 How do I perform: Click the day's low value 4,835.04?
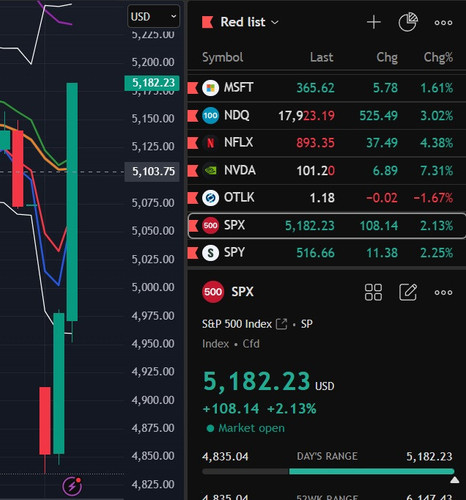click(x=225, y=456)
